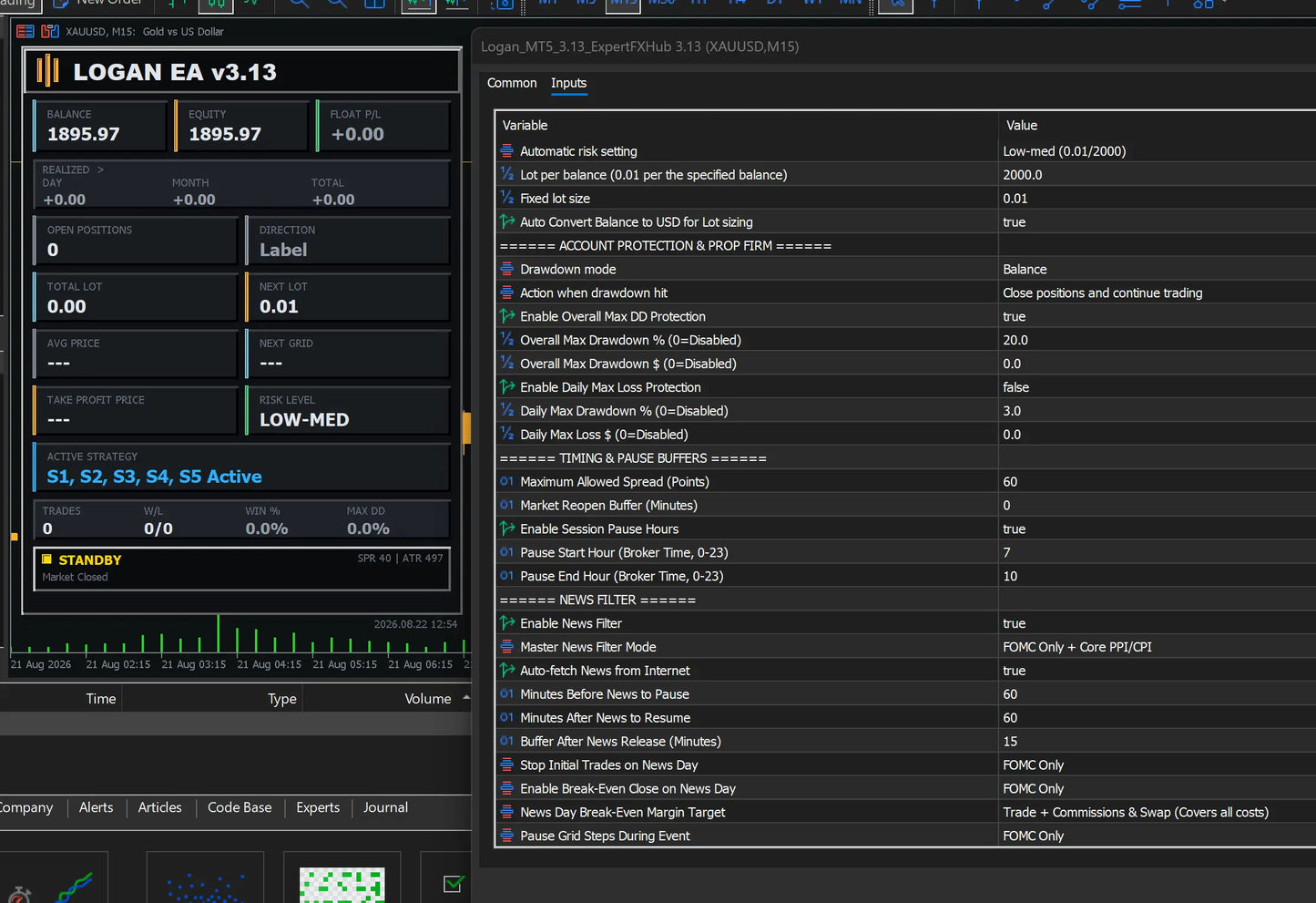Toggle the true value of Enable News Filter
Screen dimensions: 1316x903
[1014, 623]
